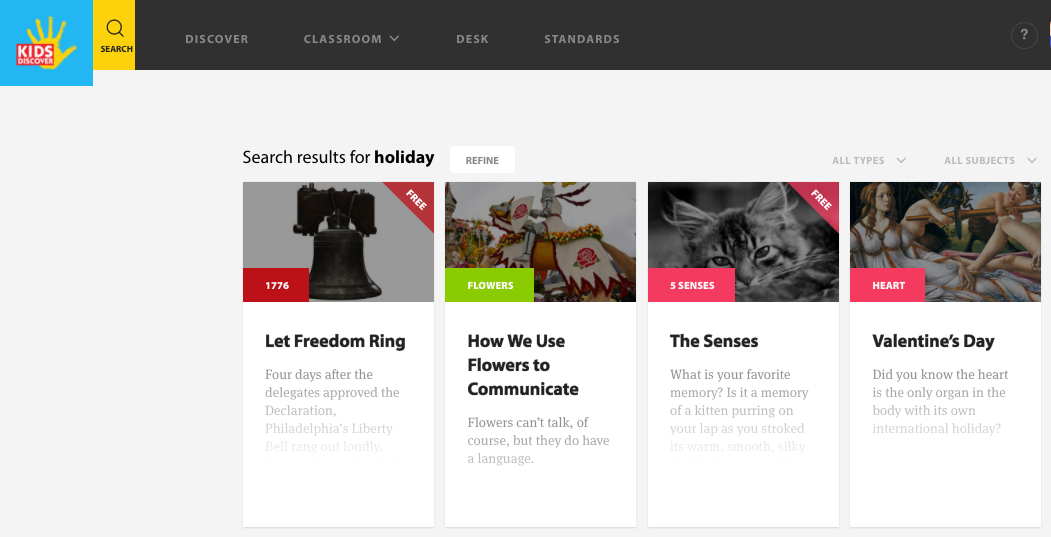Open the Standards menu item

(582, 39)
